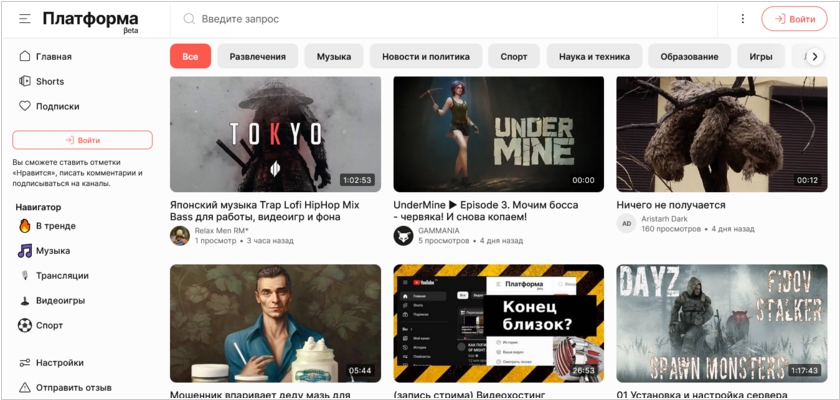Open the hanging nest video thumbnail
Screen dimensions: 840x400
pos(722,134)
